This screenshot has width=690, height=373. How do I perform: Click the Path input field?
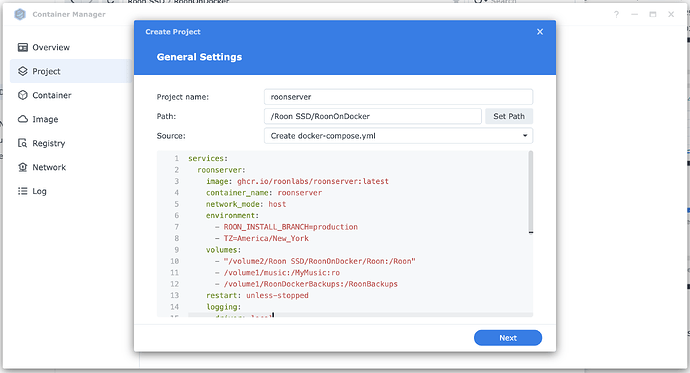point(373,116)
